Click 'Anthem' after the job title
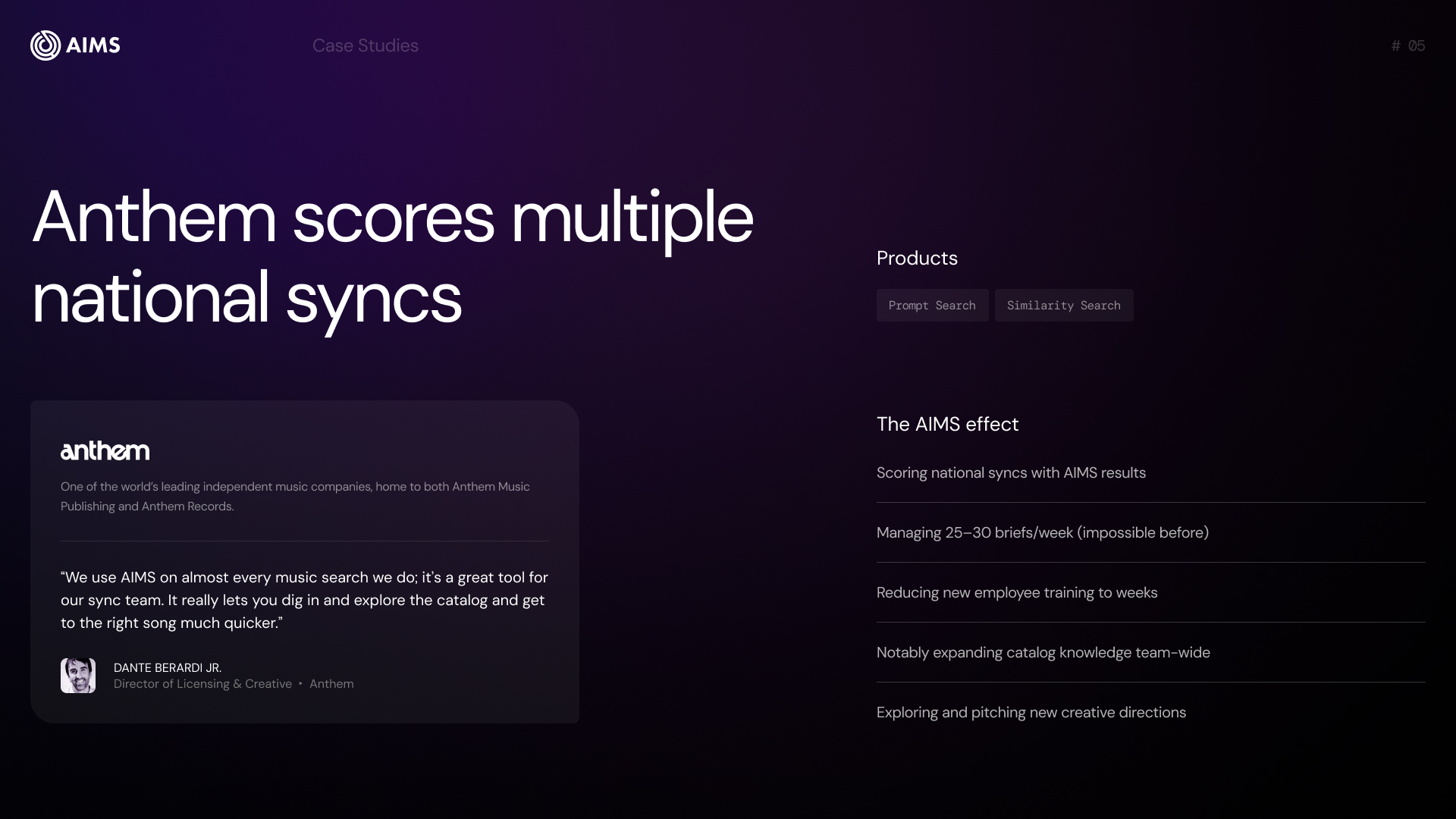 coord(331,683)
